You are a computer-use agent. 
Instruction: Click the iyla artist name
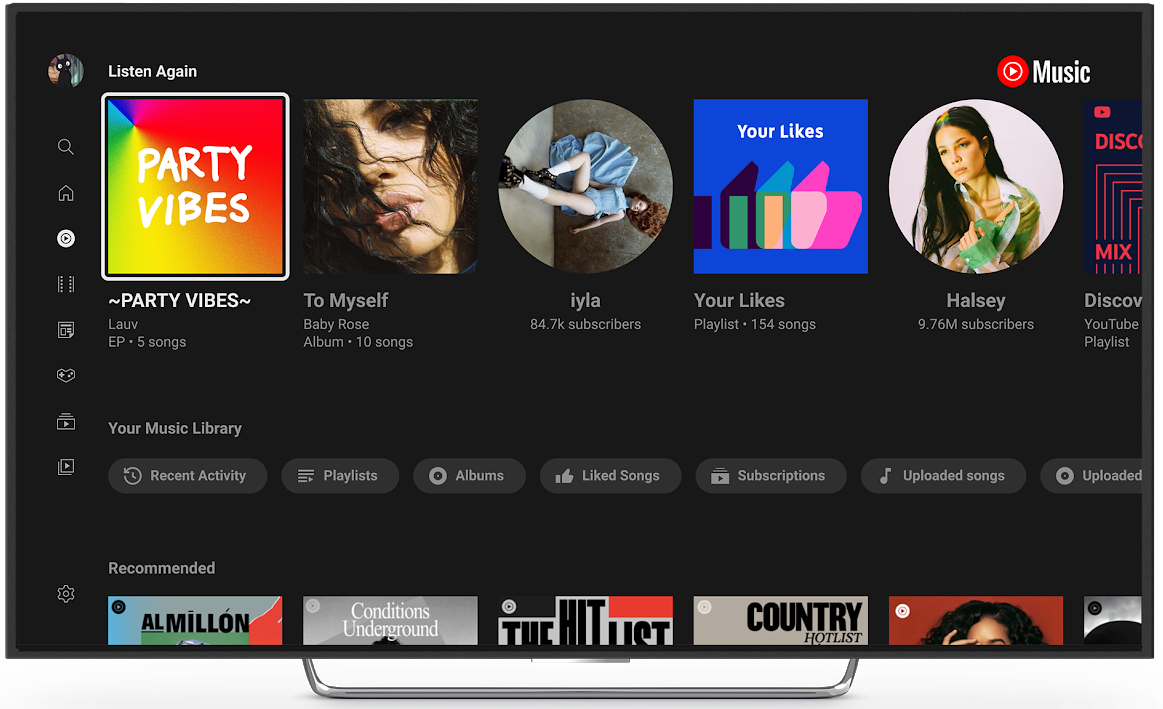(585, 300)
